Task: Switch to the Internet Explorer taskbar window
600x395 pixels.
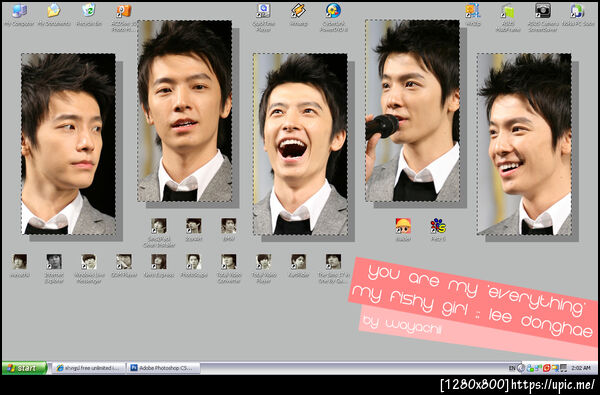Action: click(x=88, y=368)
